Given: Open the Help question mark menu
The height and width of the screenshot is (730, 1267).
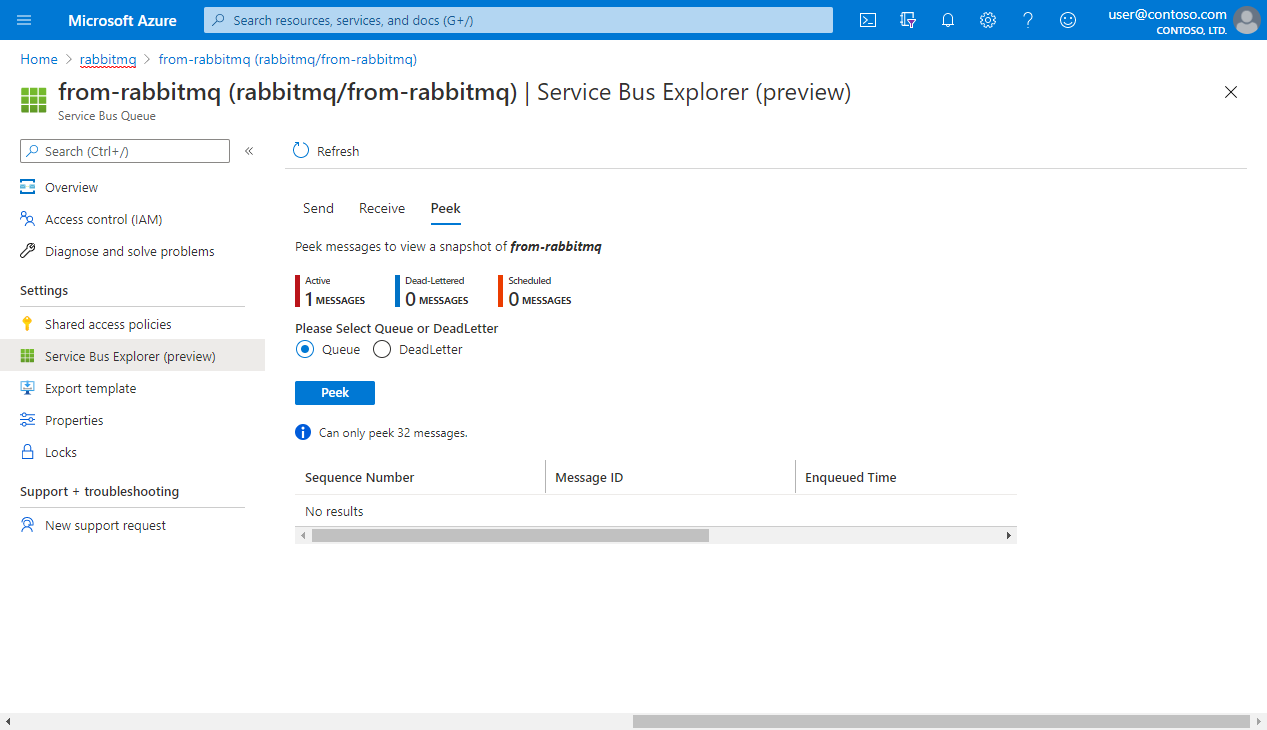Looking at the screenshot, I should click(x=1027, y=19).
